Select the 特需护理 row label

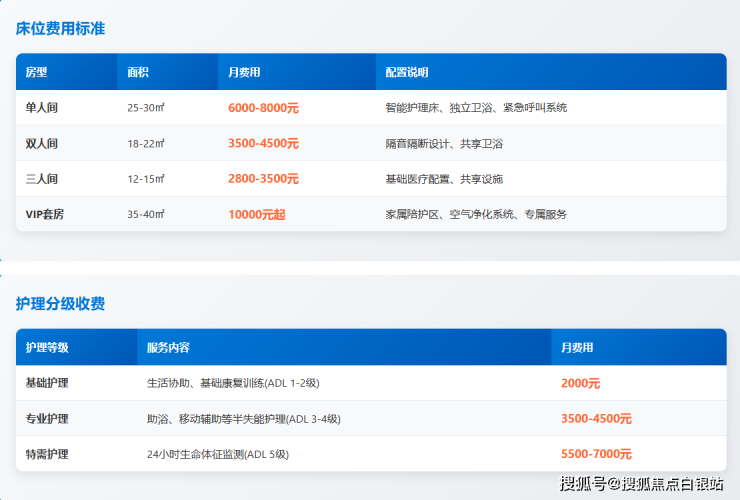(x=47, y=454)
